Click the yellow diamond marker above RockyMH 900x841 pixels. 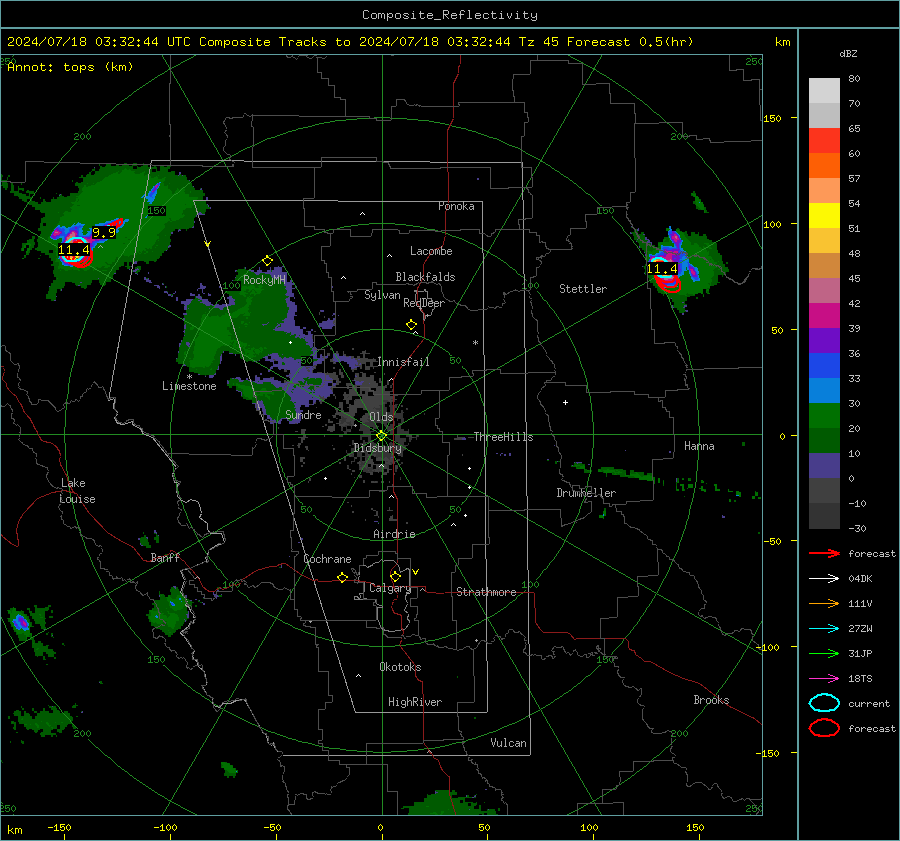267,261
